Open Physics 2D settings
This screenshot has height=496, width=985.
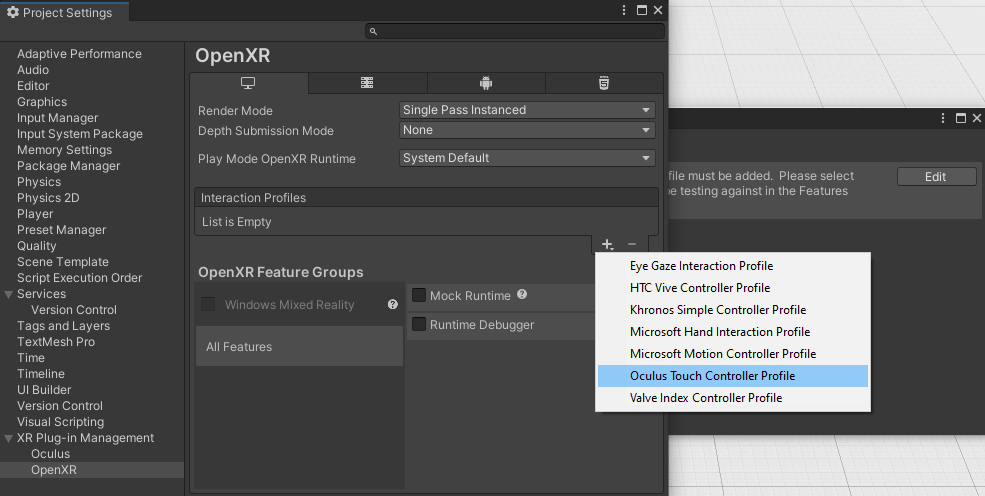(x=48, y=198)
